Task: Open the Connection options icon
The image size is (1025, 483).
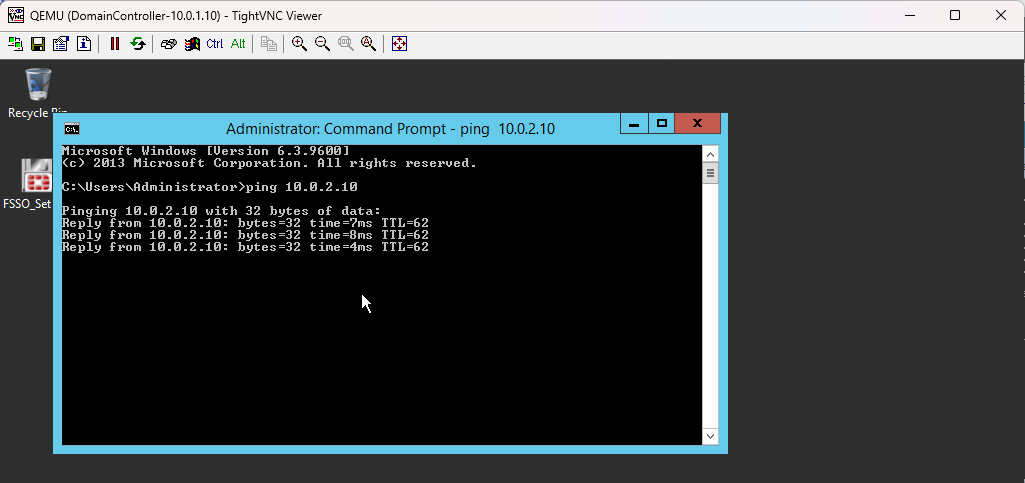Action: pos(61,44)
